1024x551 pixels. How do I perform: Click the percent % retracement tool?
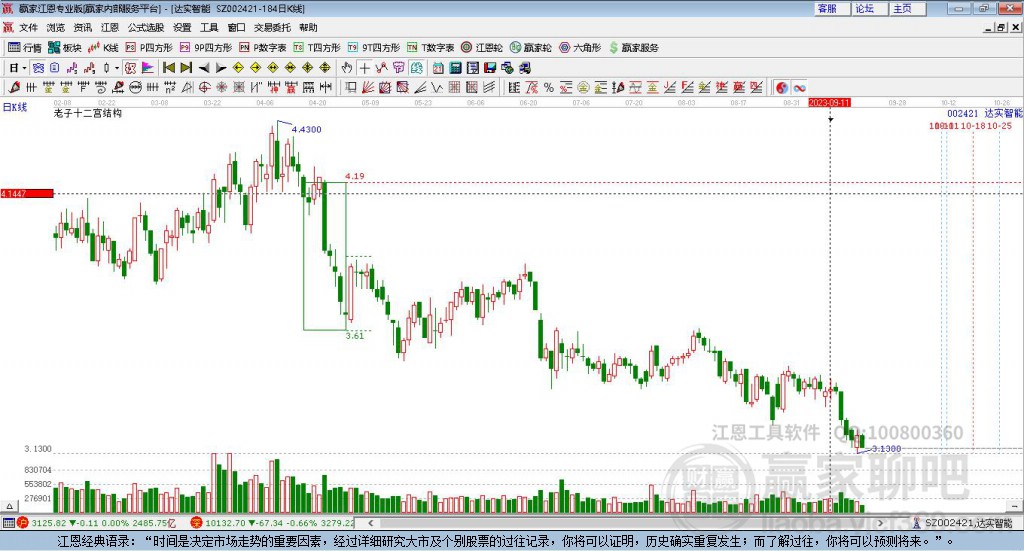549,87
